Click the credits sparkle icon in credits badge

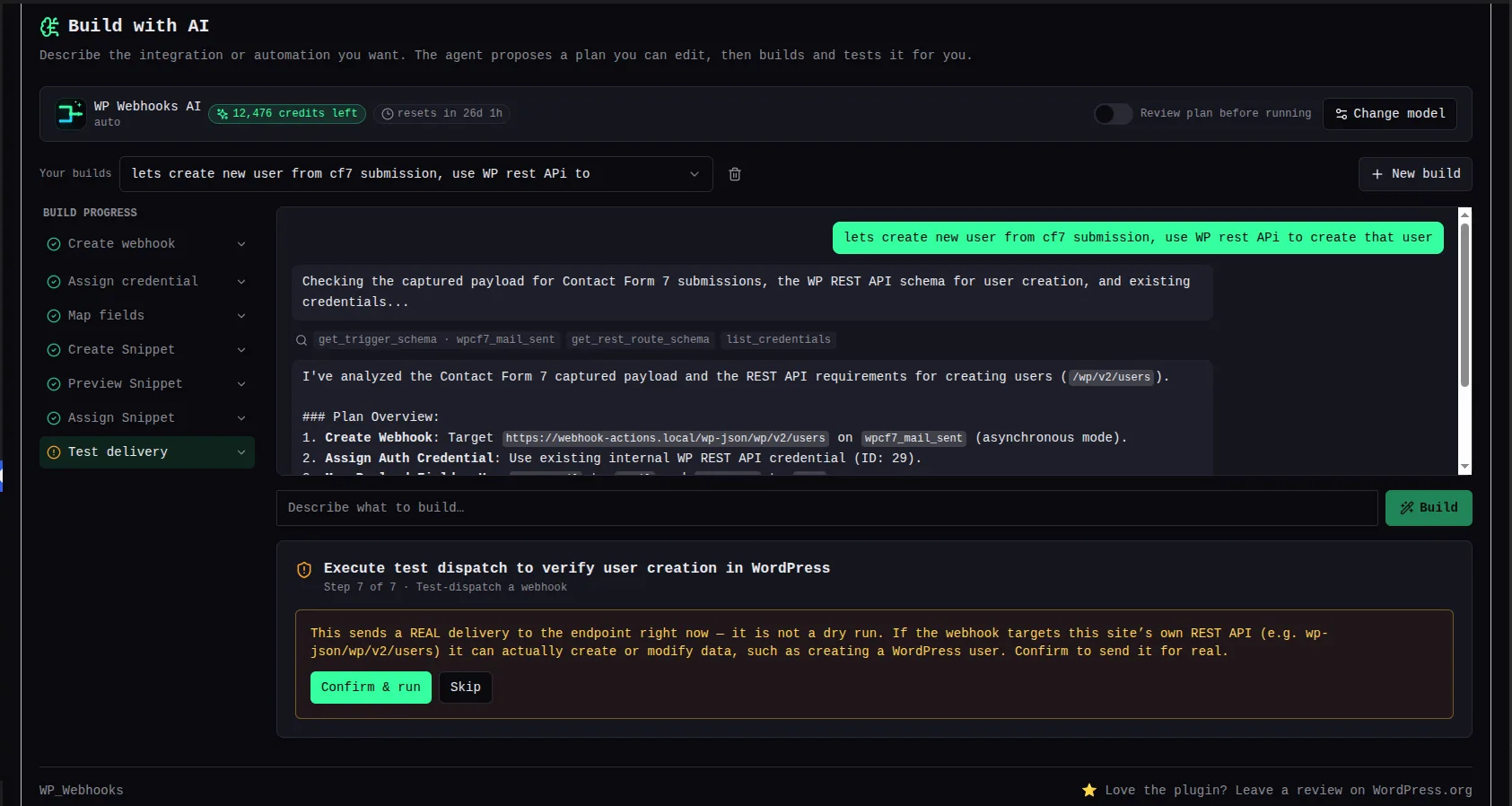[x=223, y=114]
